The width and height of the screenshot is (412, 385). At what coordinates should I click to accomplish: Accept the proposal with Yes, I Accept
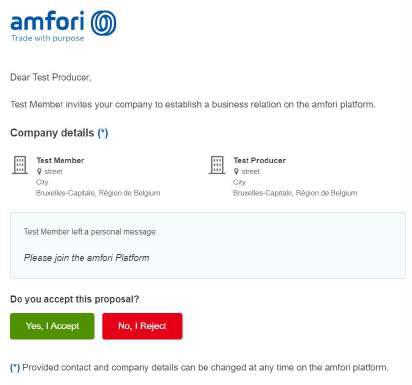[52, 326]
